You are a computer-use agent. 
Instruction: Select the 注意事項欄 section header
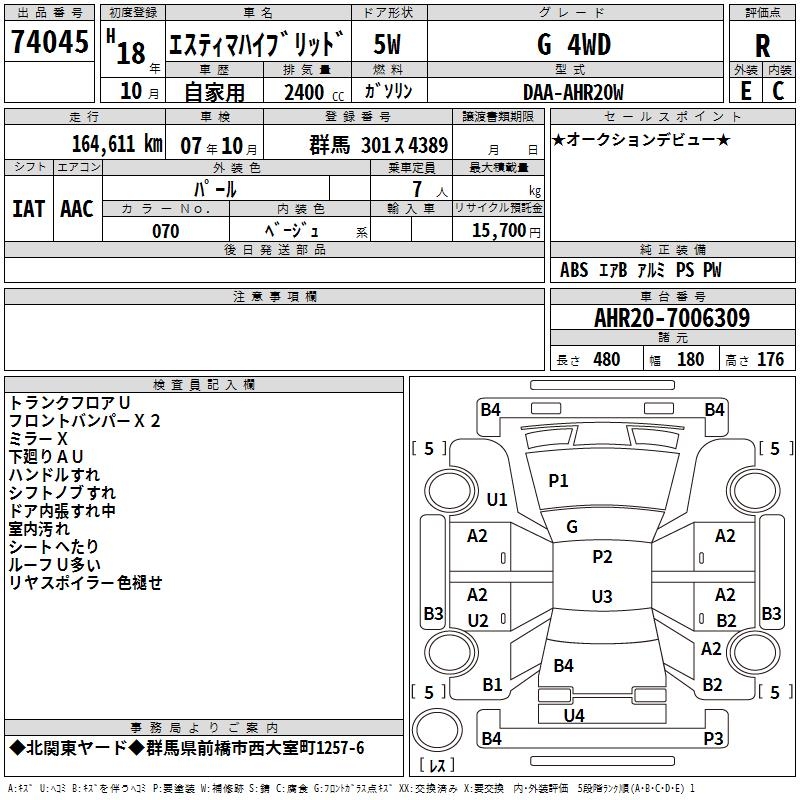click(275, 296)
